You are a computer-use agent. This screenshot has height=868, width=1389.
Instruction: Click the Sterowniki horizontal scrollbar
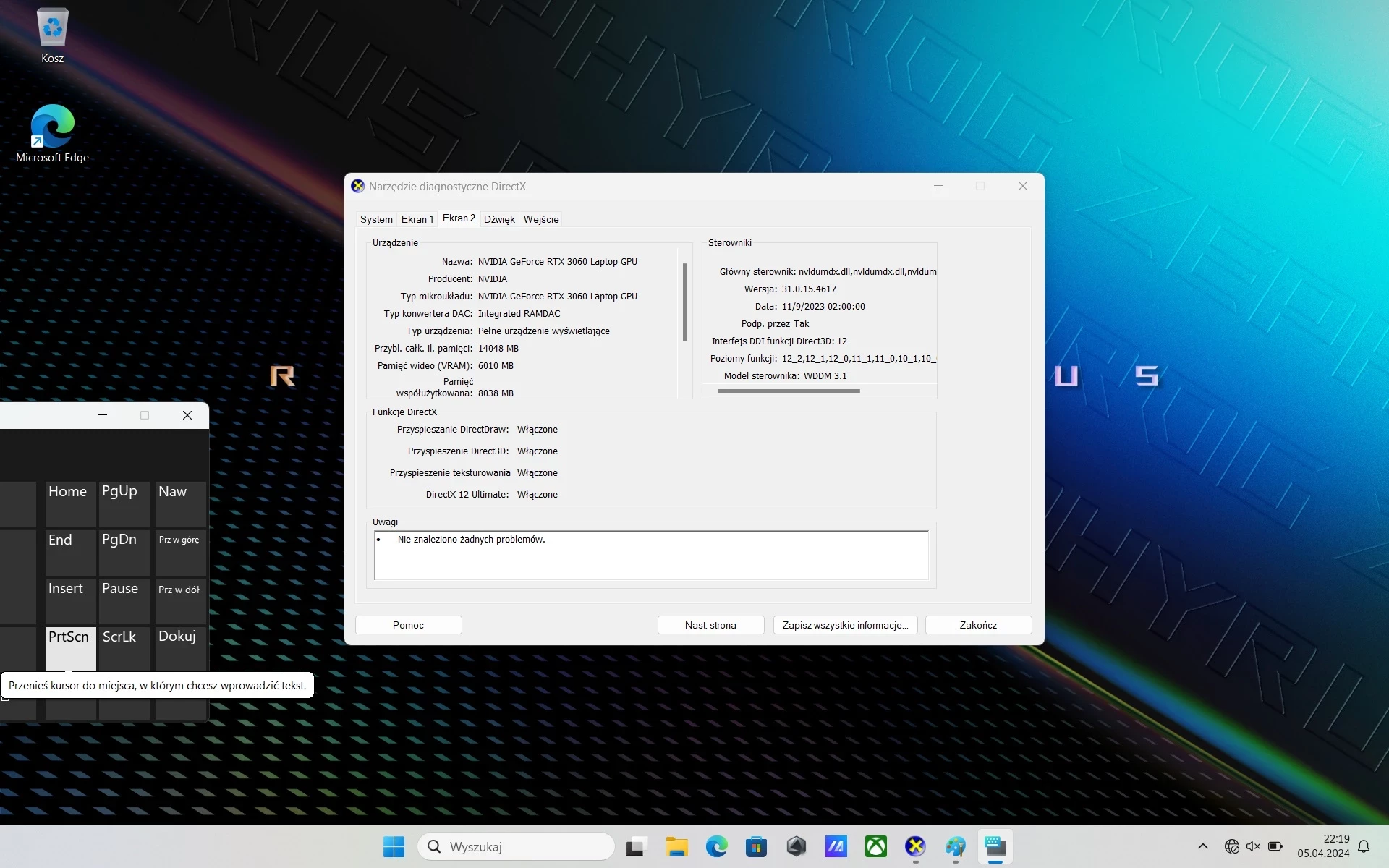click(x=789, y=391)
